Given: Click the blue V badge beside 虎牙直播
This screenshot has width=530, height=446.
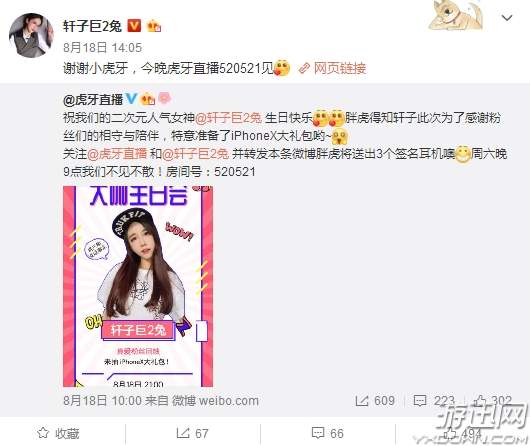Looking at the screenshot, I should [131, 99].
